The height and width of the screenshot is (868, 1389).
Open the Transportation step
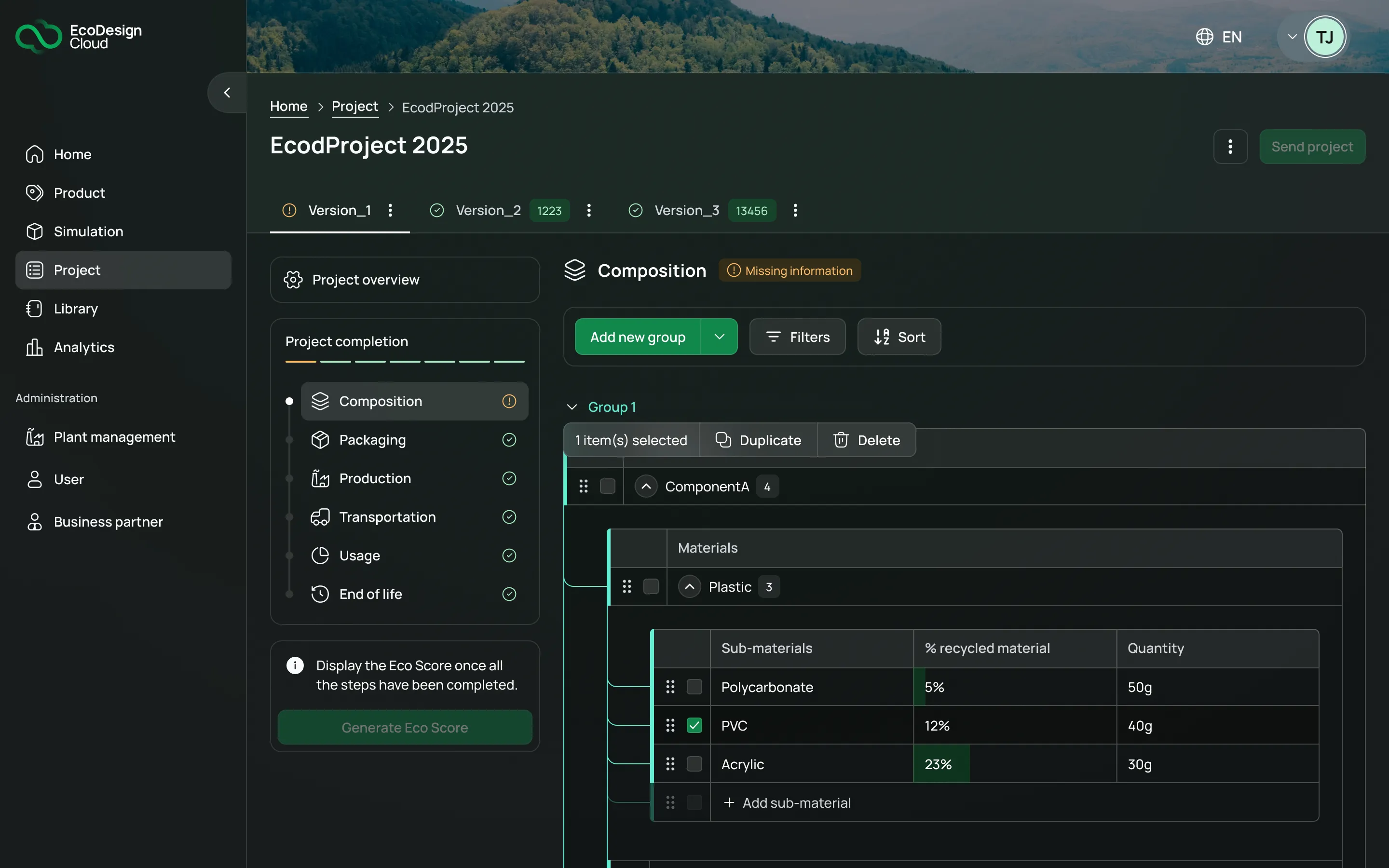click(414, 516)
